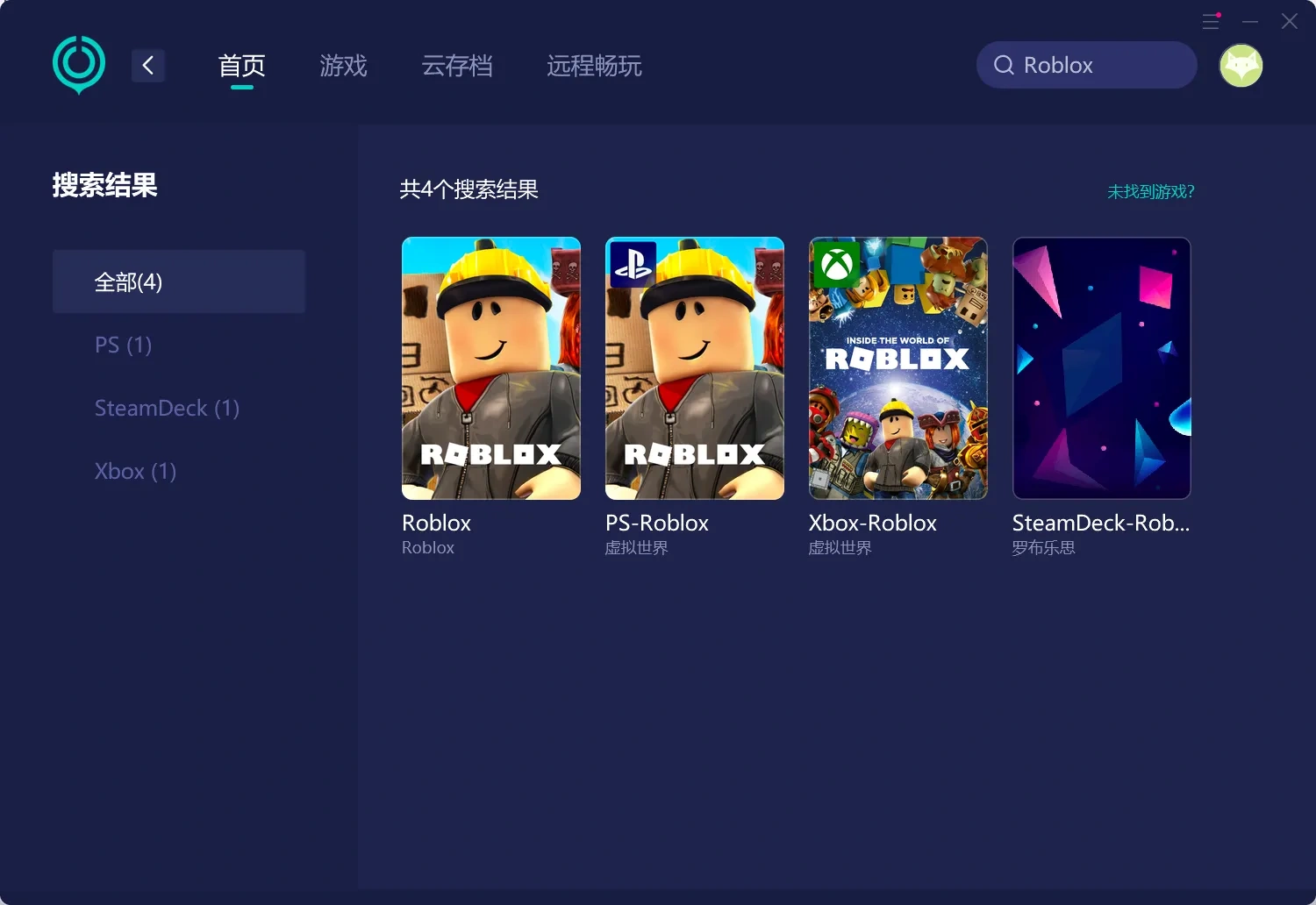Go to the 远程畅玩 tab
The width and height of the screenshot is (1316, 905).
[594, 66]
